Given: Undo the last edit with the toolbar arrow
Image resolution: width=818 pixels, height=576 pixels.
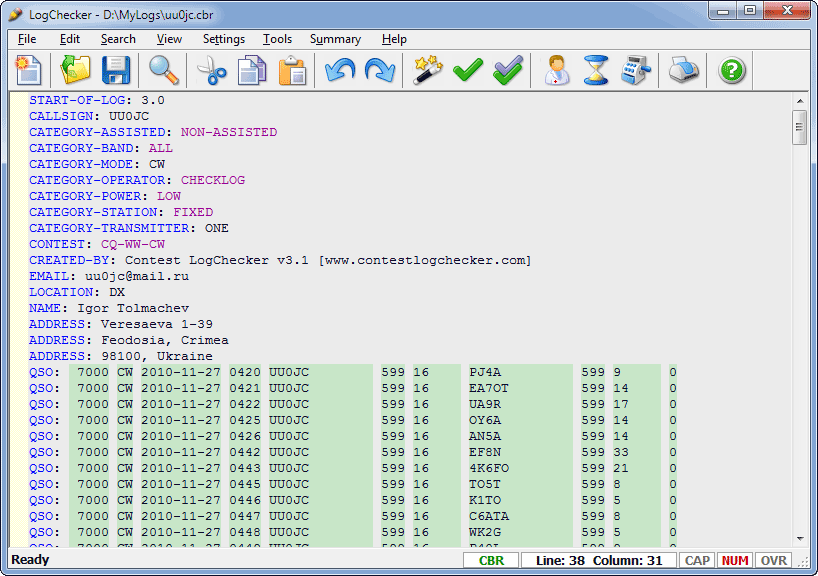Looking at the screenshot, I should [x=340, y=70].
